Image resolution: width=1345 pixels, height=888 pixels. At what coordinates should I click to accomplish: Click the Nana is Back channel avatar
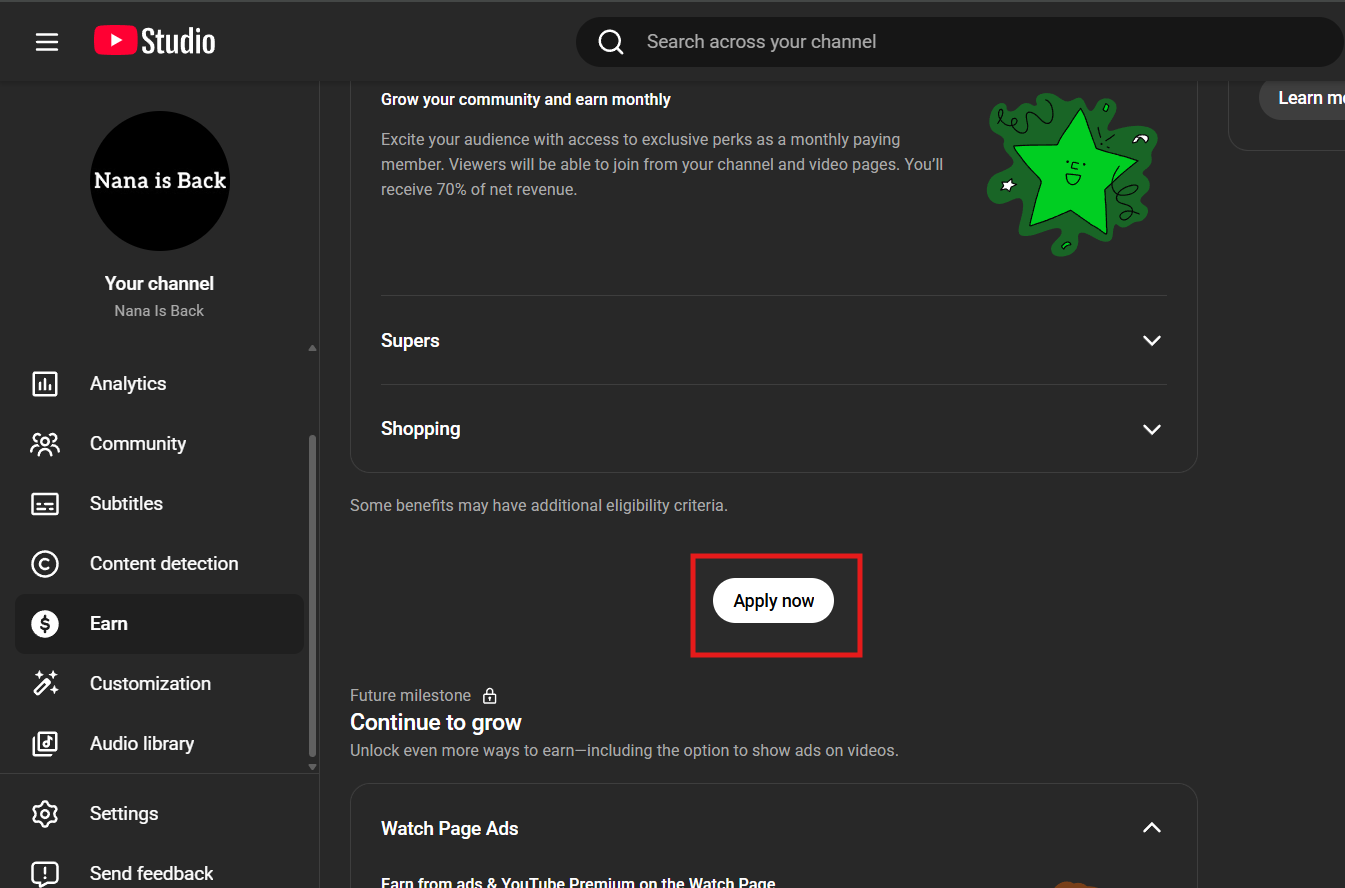coord(160,181)
